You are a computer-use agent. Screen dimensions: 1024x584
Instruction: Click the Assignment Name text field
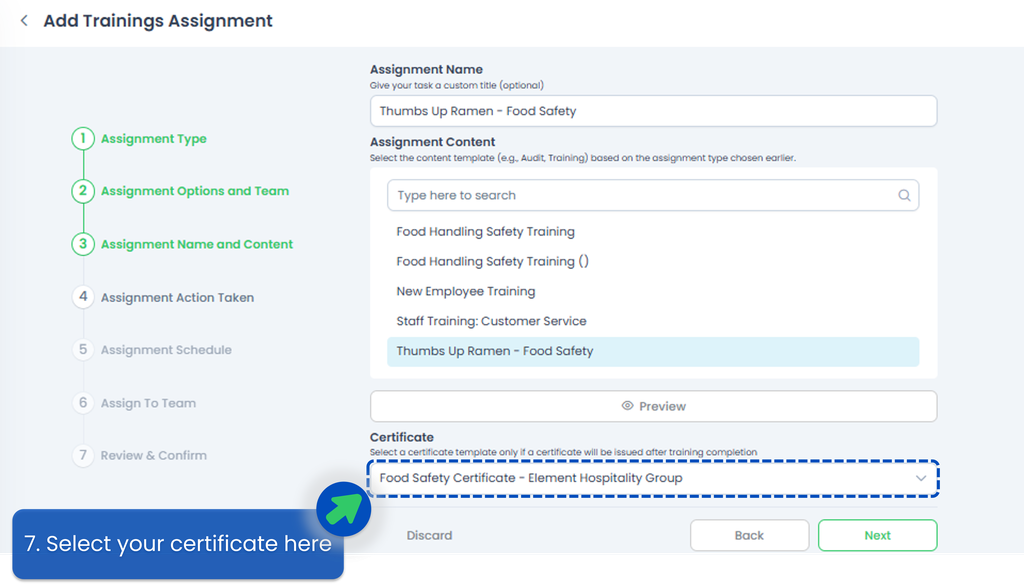(653, 111)
